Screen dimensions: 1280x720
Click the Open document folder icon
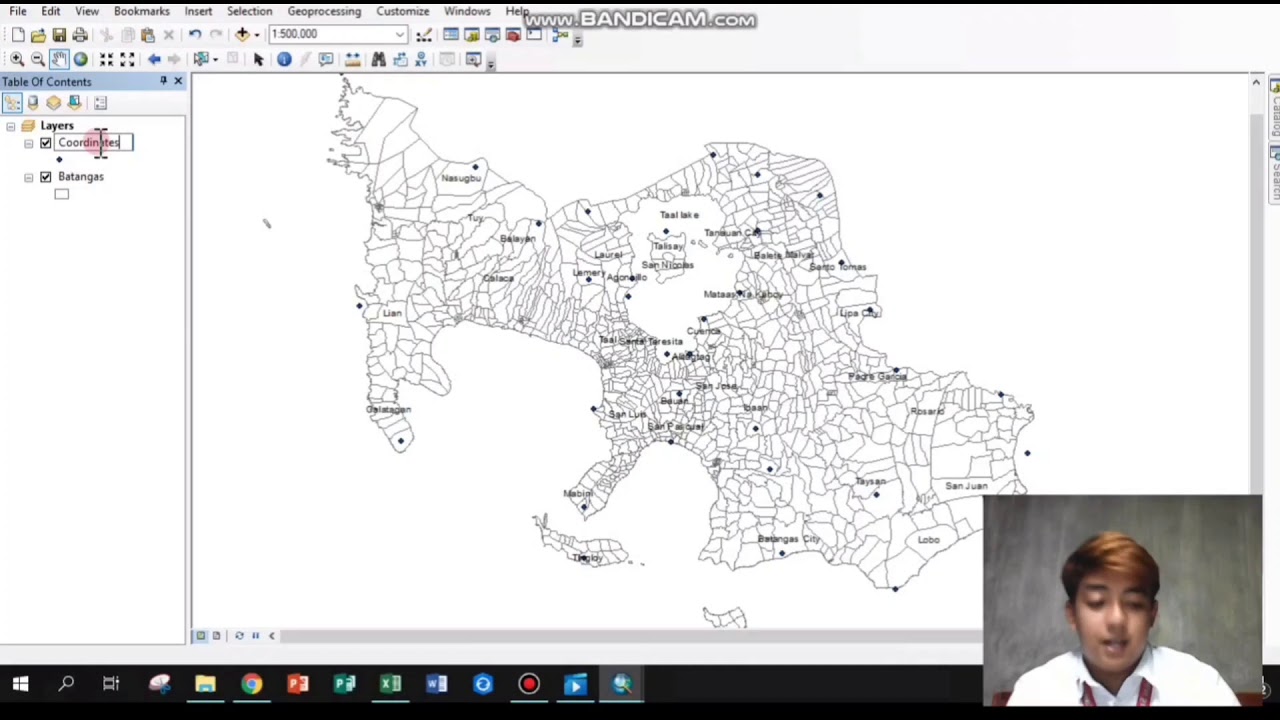(x=38, y=35)
